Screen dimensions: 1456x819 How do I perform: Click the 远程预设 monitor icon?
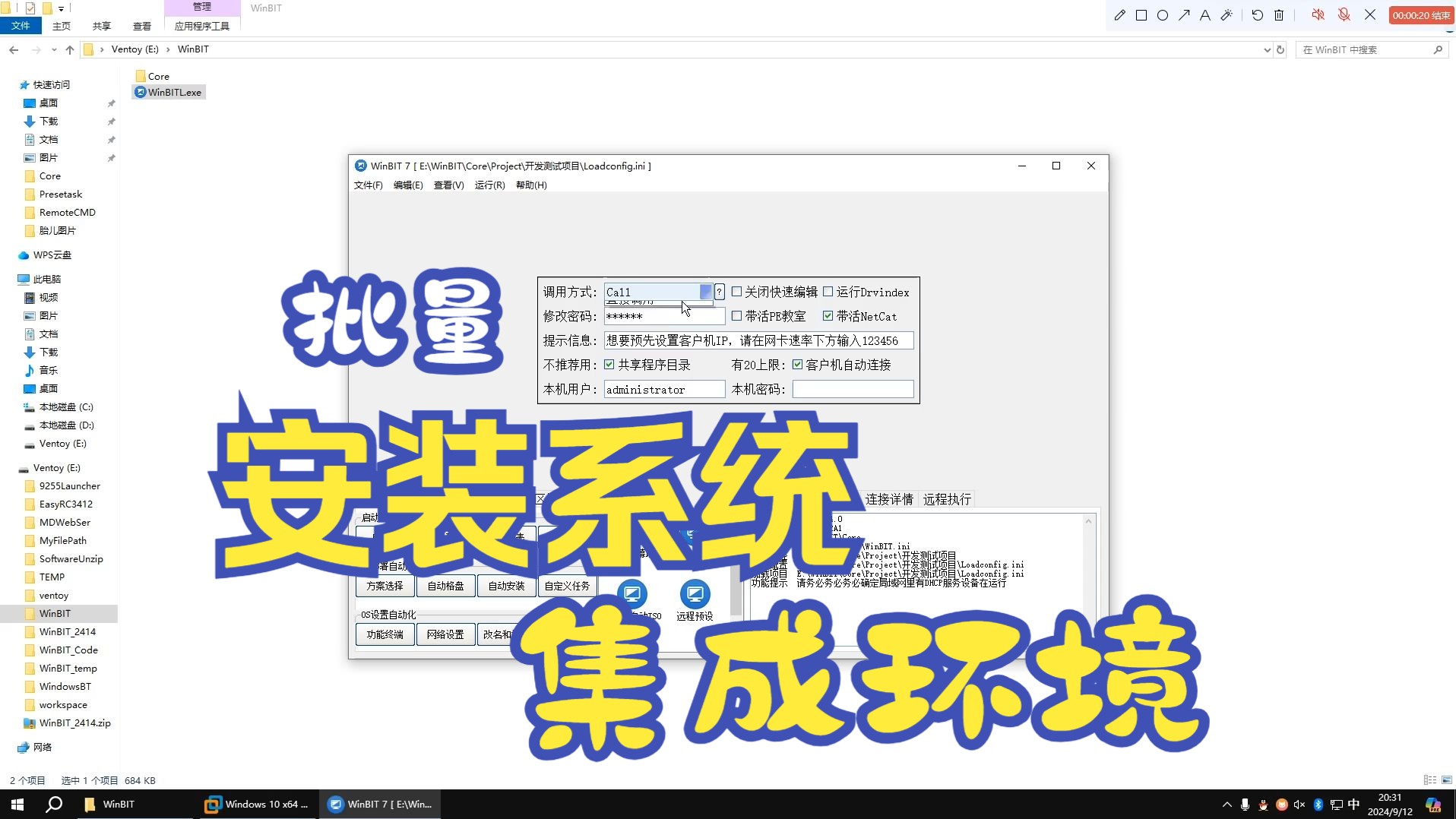[695, 596]
